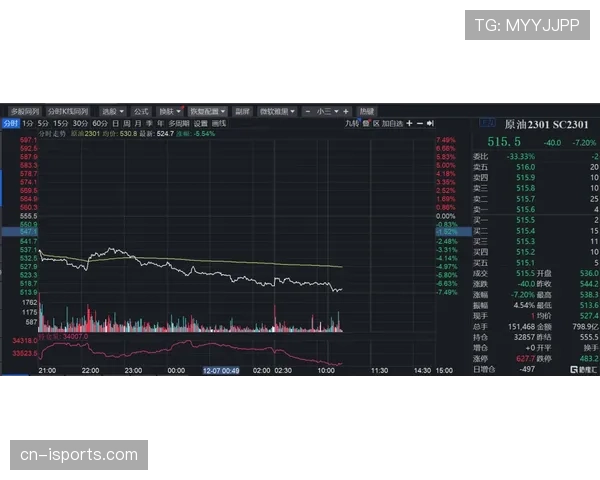
Task: Expand the 选股 stock picker dropdown
Action: coord(112,111)
